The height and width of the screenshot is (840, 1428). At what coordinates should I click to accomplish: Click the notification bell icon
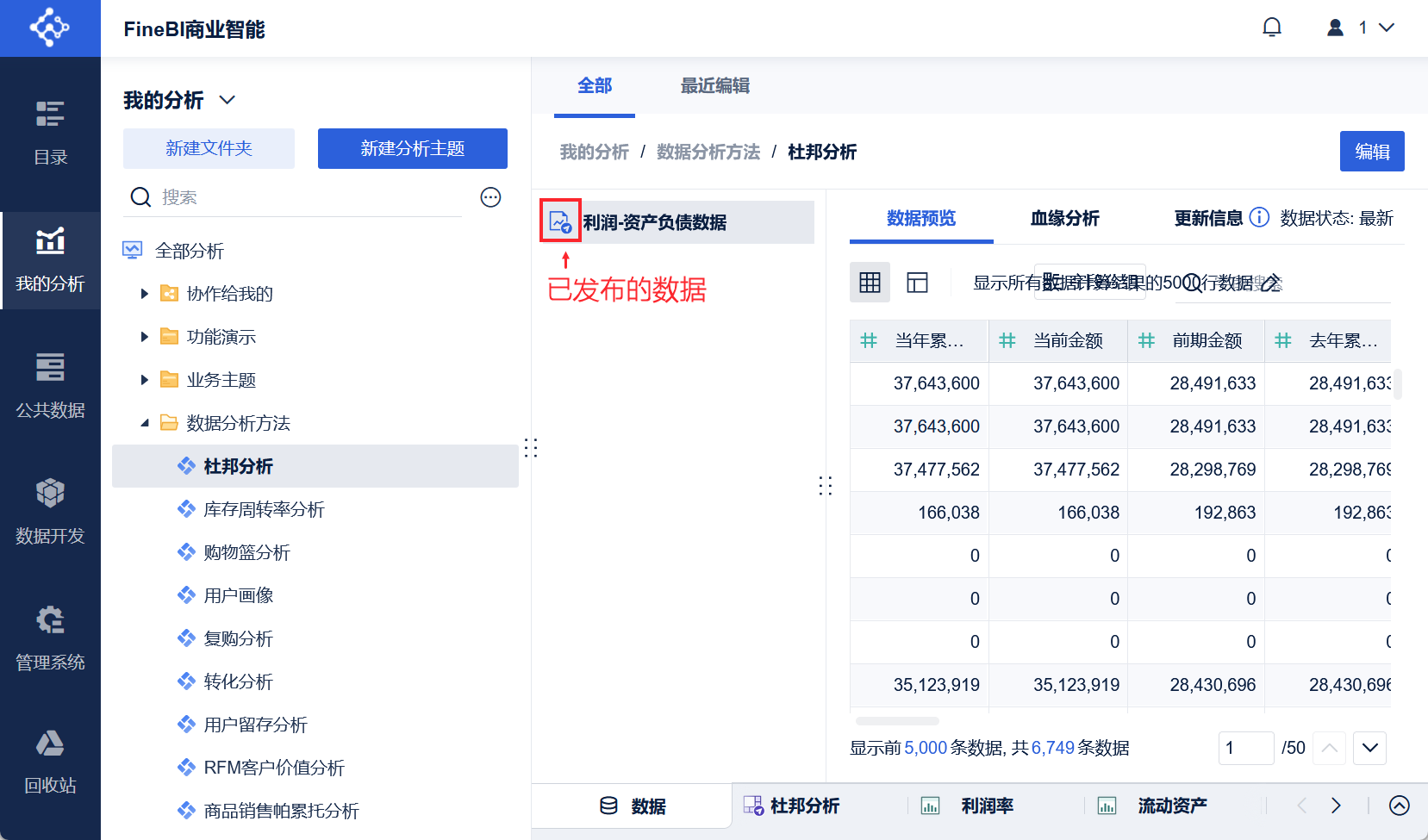[x=1271, y=28]
